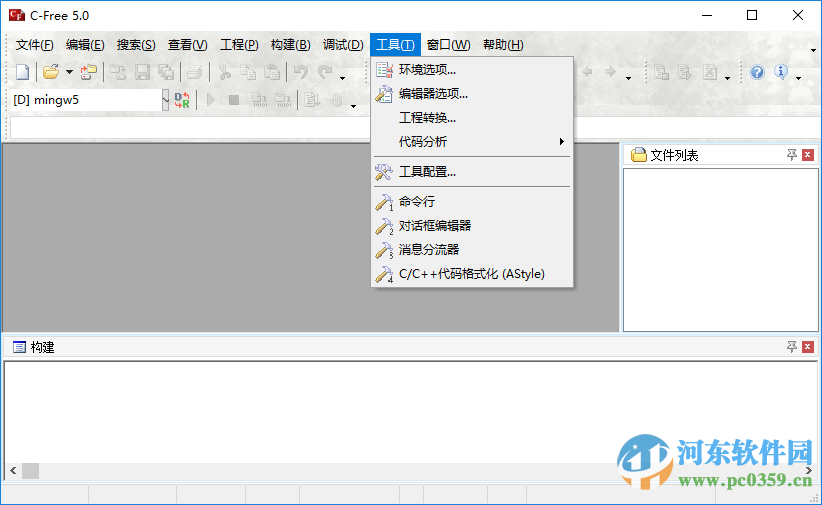Open the 搜索(S) menu
The width and height of the screenshot is (822, 505).
tap(136, 45)
